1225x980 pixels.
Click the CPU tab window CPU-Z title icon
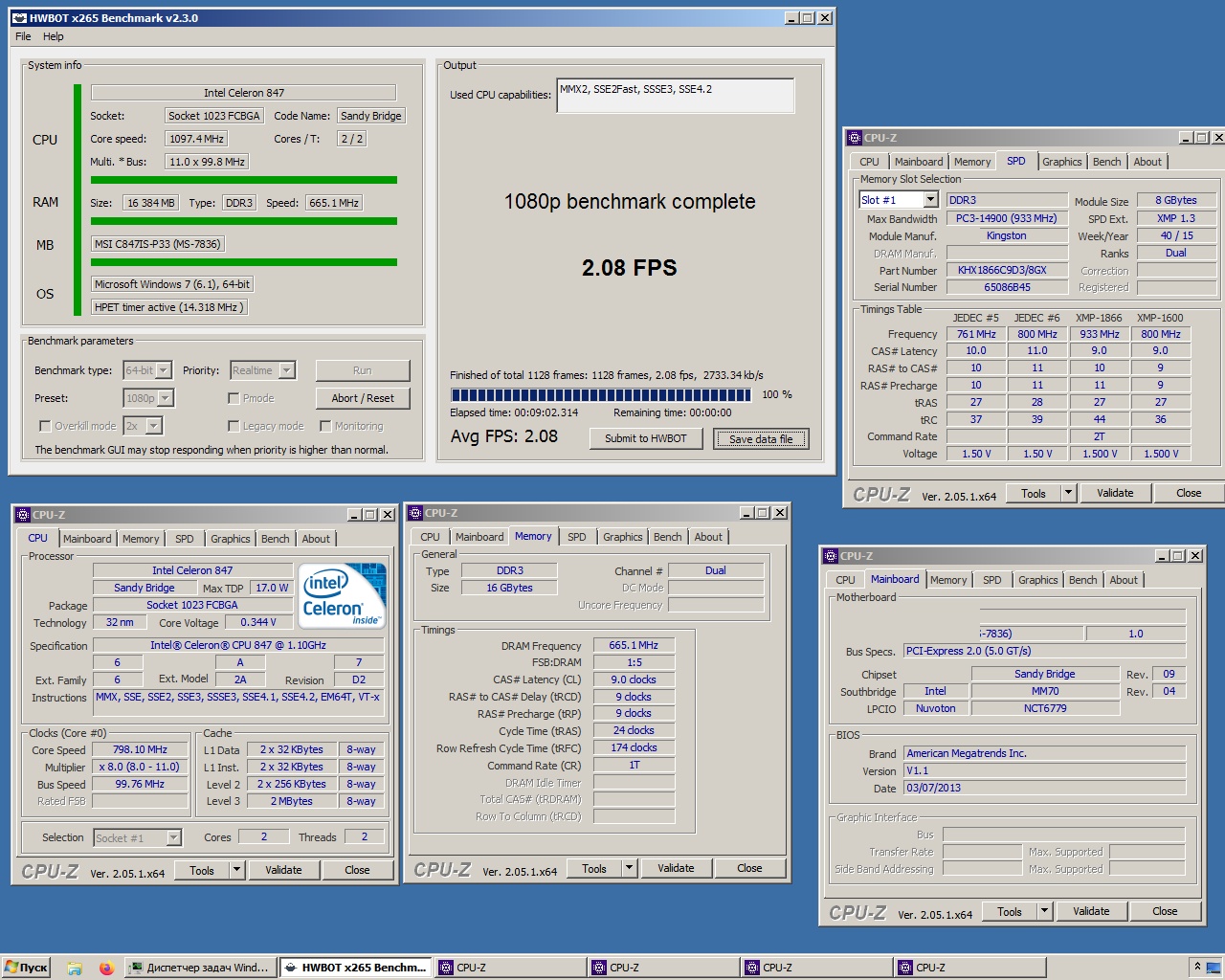pyautogui.click(x=23, y=515)
